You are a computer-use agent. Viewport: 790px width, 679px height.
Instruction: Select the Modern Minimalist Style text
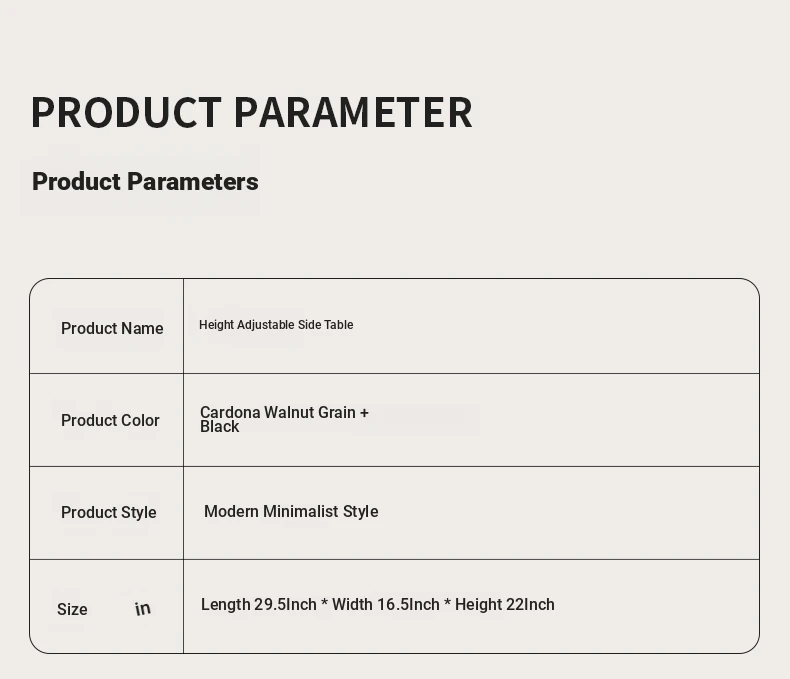tap(291, 512)
